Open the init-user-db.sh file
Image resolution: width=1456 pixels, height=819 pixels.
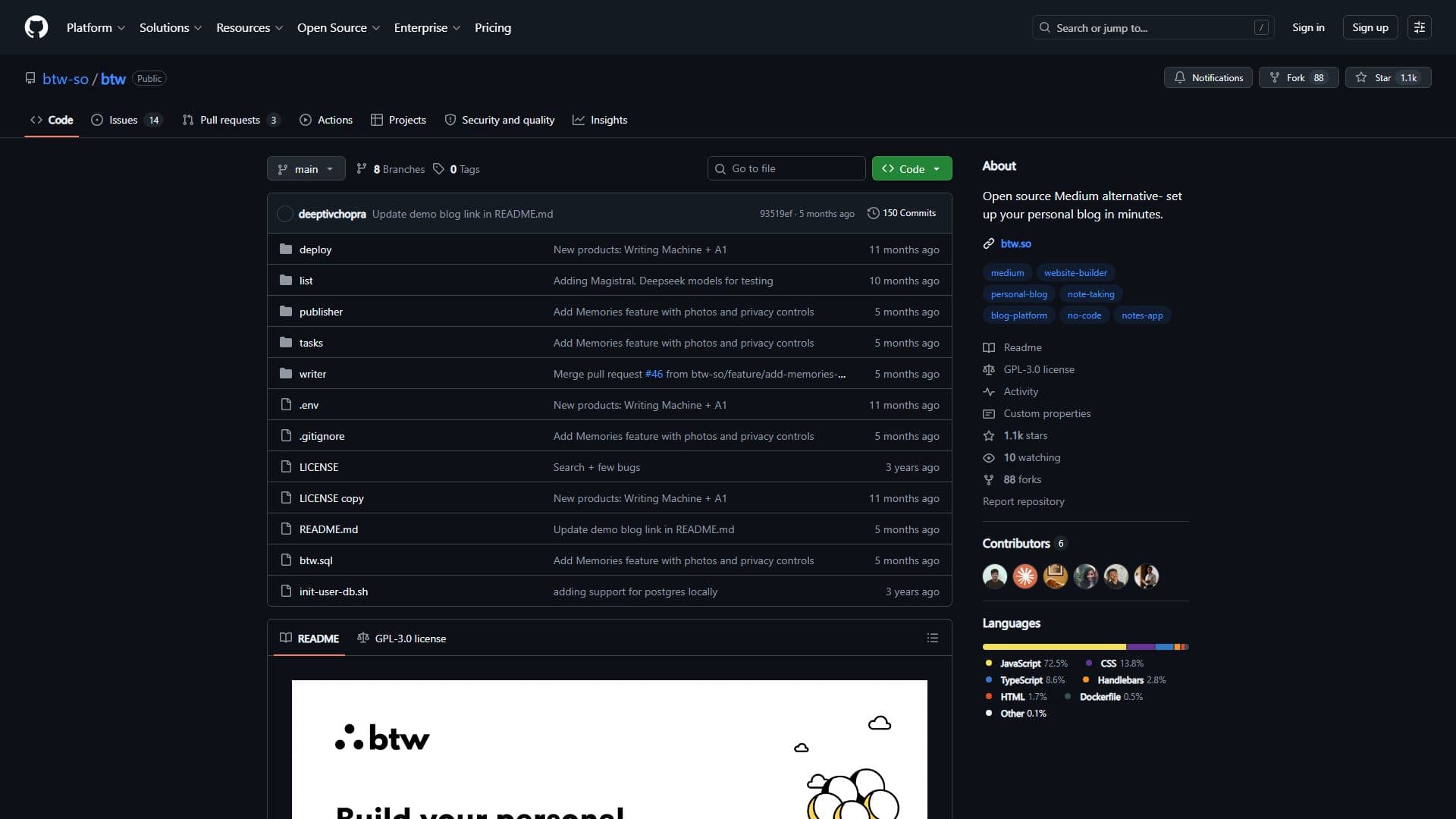click(x=333, y=591)
